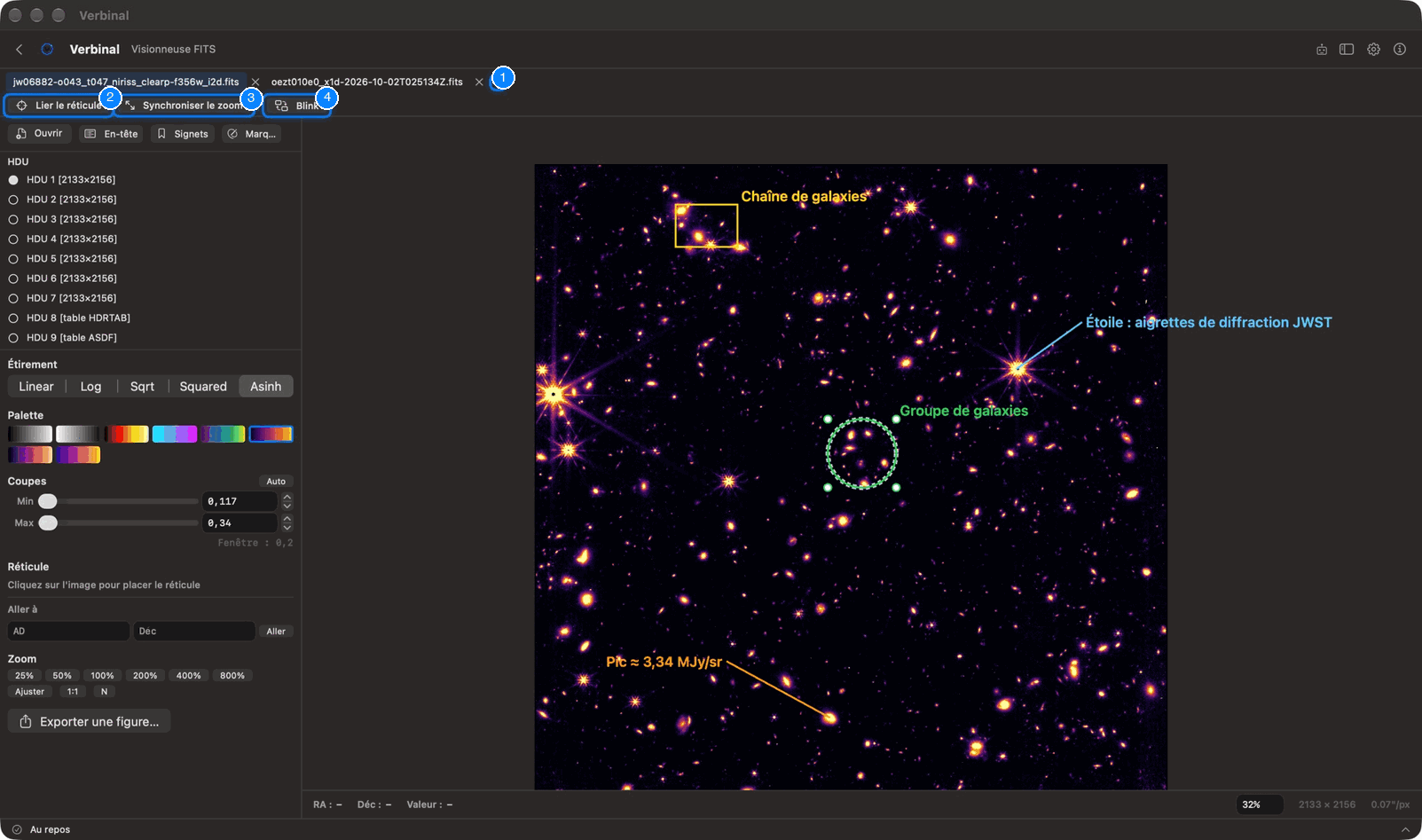This screenshot has width=1422, height=840.
Task: Increase the Min cut value with the stepper
Action: click(x=287, y=498)
